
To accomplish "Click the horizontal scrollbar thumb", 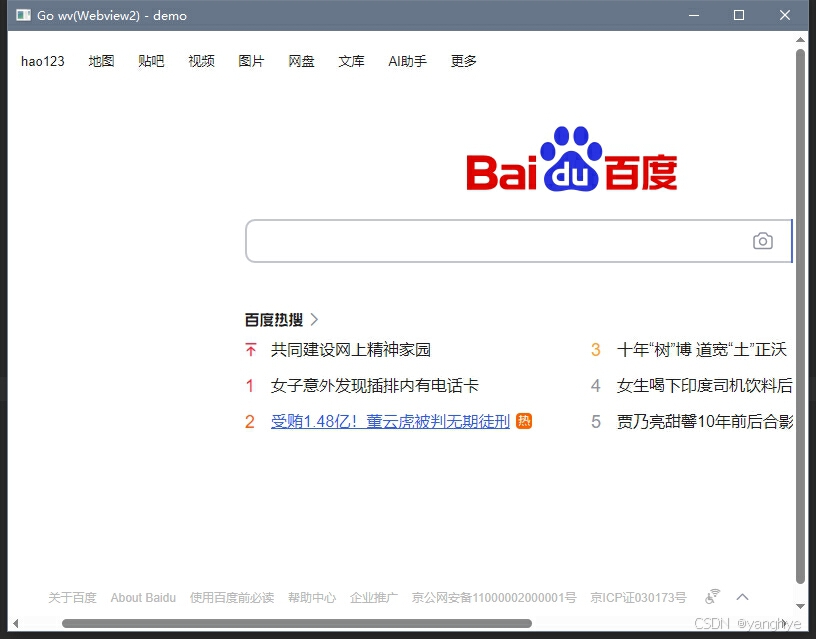I will pos(297,623).
